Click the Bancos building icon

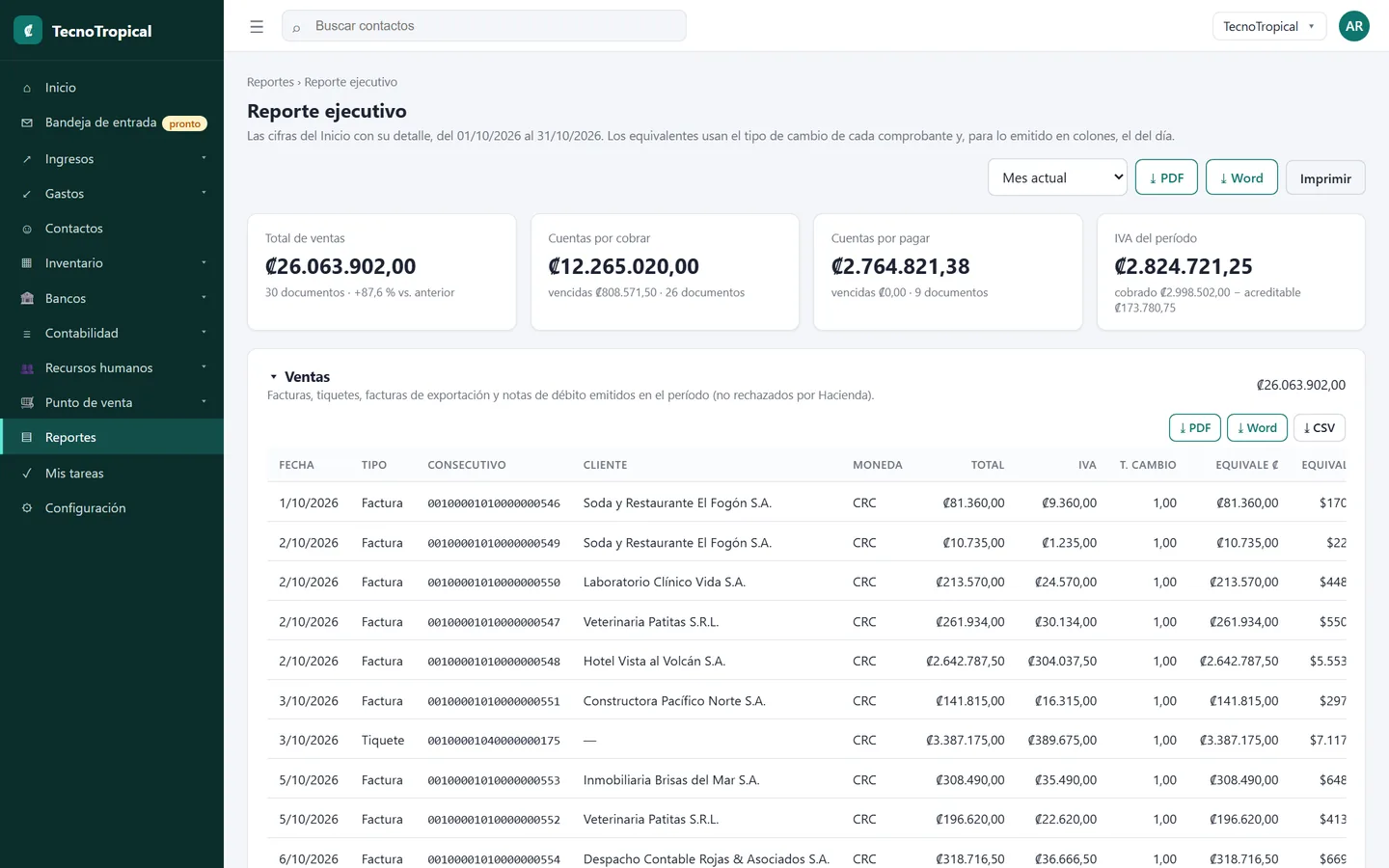coord(27,299)
